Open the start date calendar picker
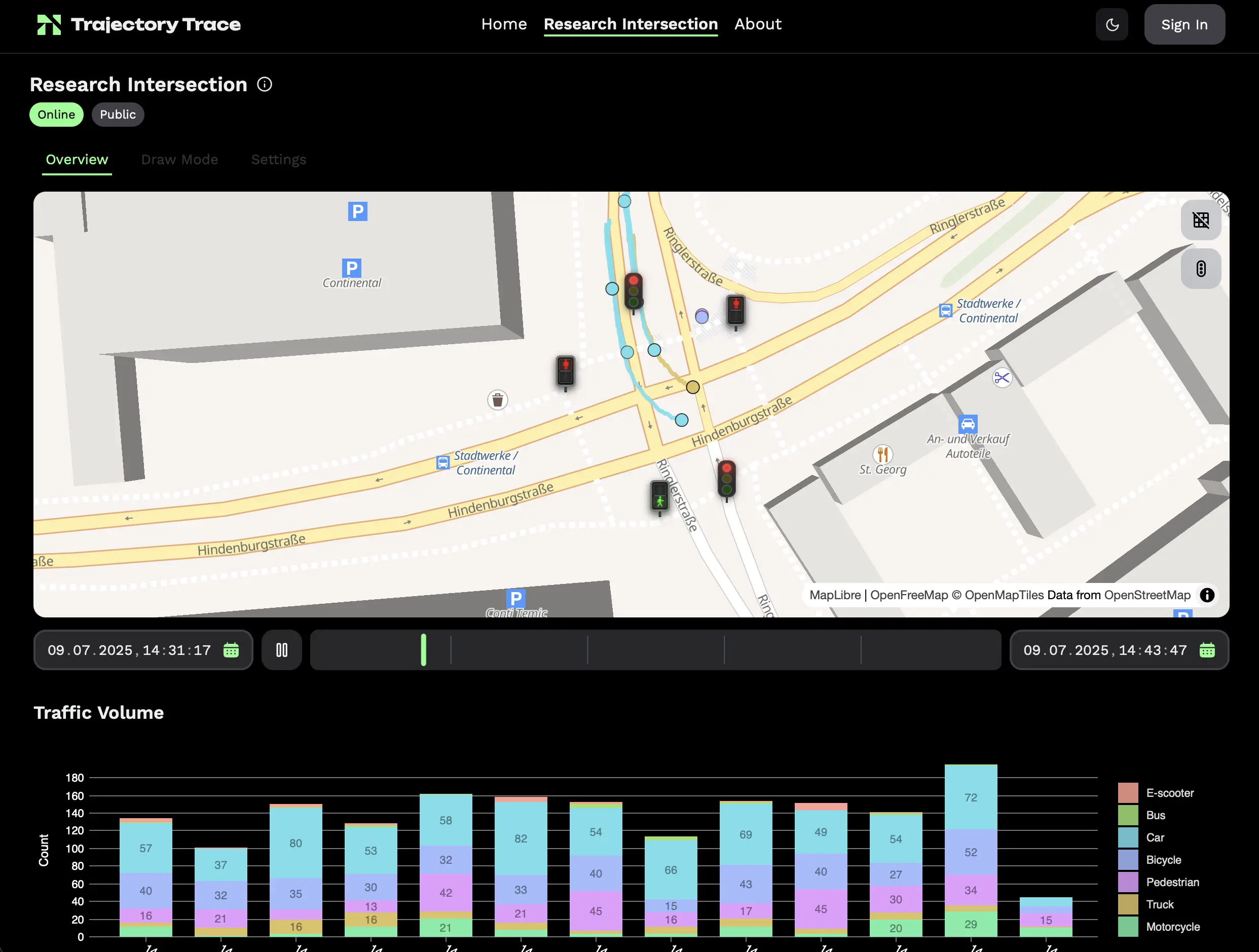 pyautogui.click(x=231, y=650)
